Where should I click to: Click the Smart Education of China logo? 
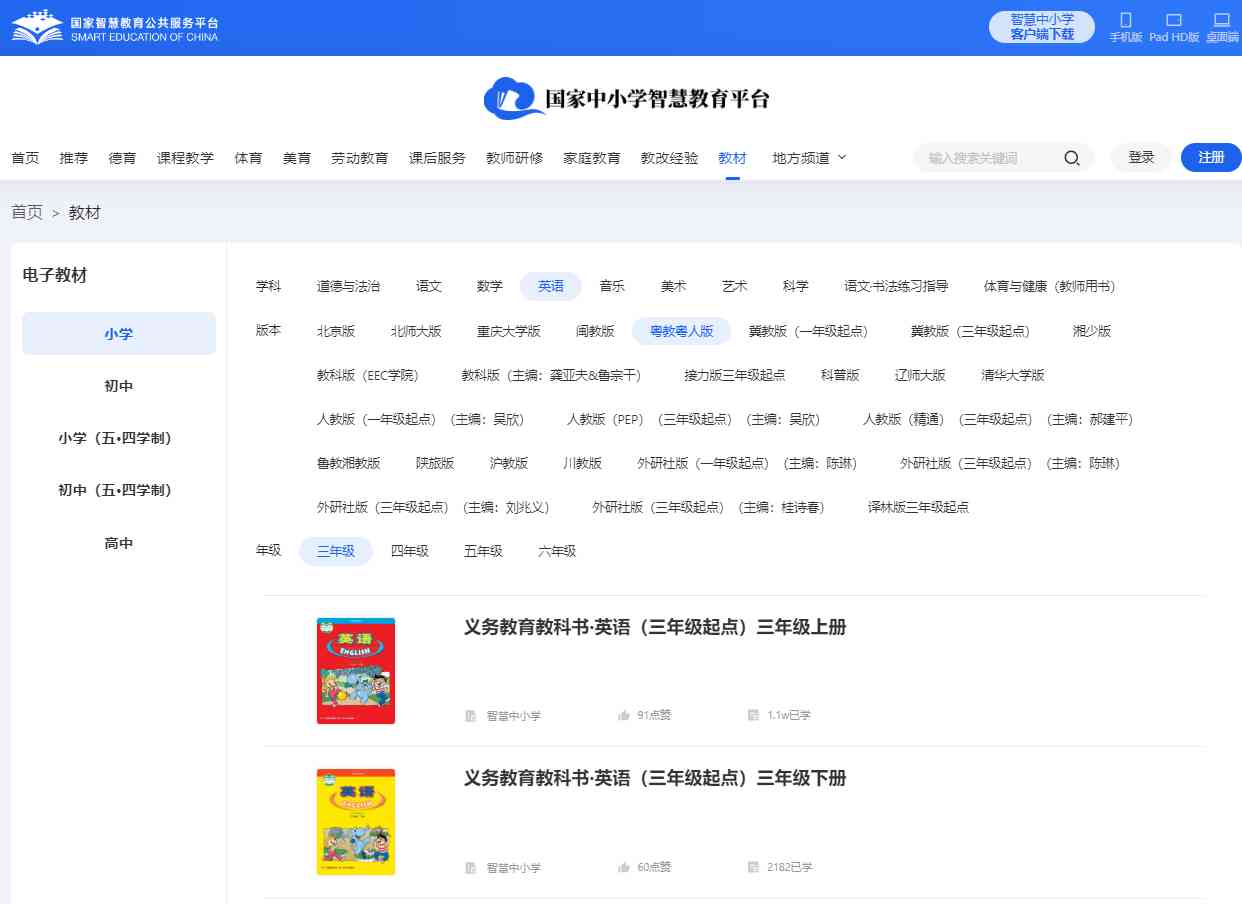(115, 28)
